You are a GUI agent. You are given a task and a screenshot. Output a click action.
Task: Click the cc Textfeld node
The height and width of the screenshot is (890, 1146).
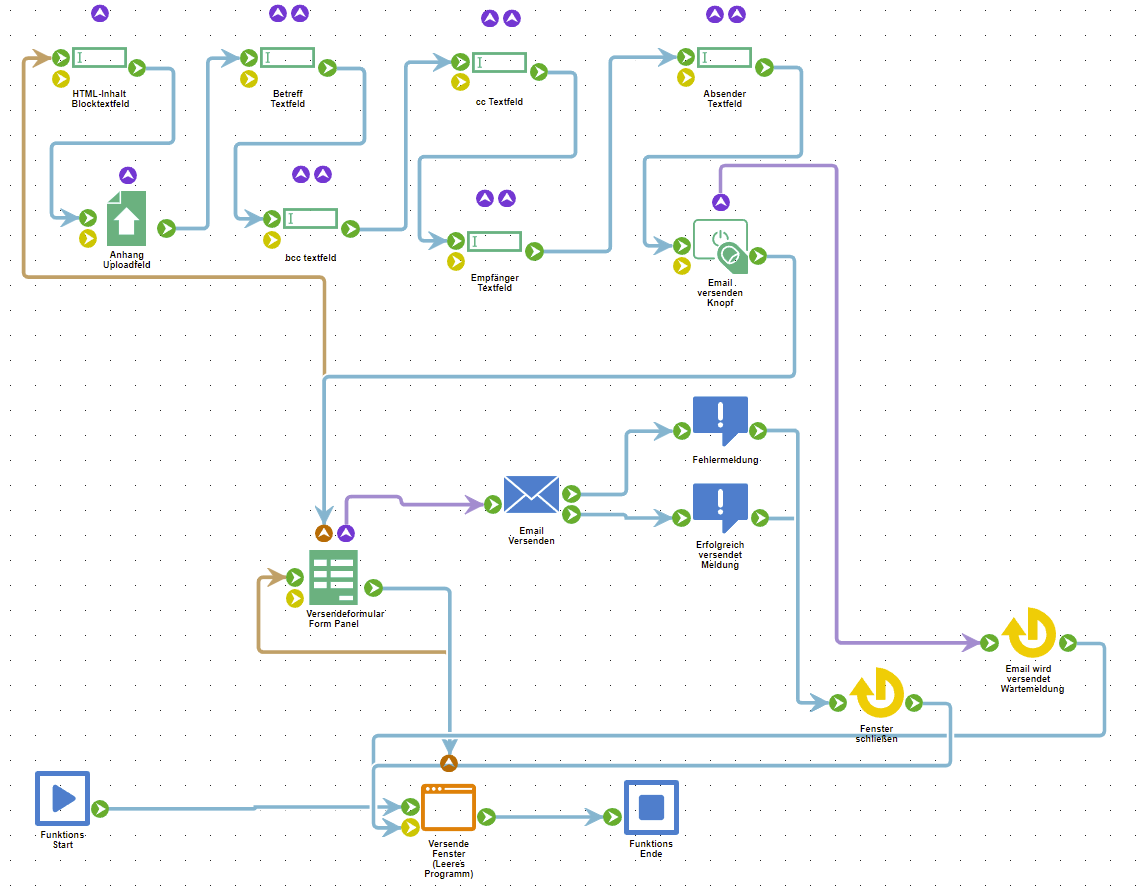tap(499, 63)
